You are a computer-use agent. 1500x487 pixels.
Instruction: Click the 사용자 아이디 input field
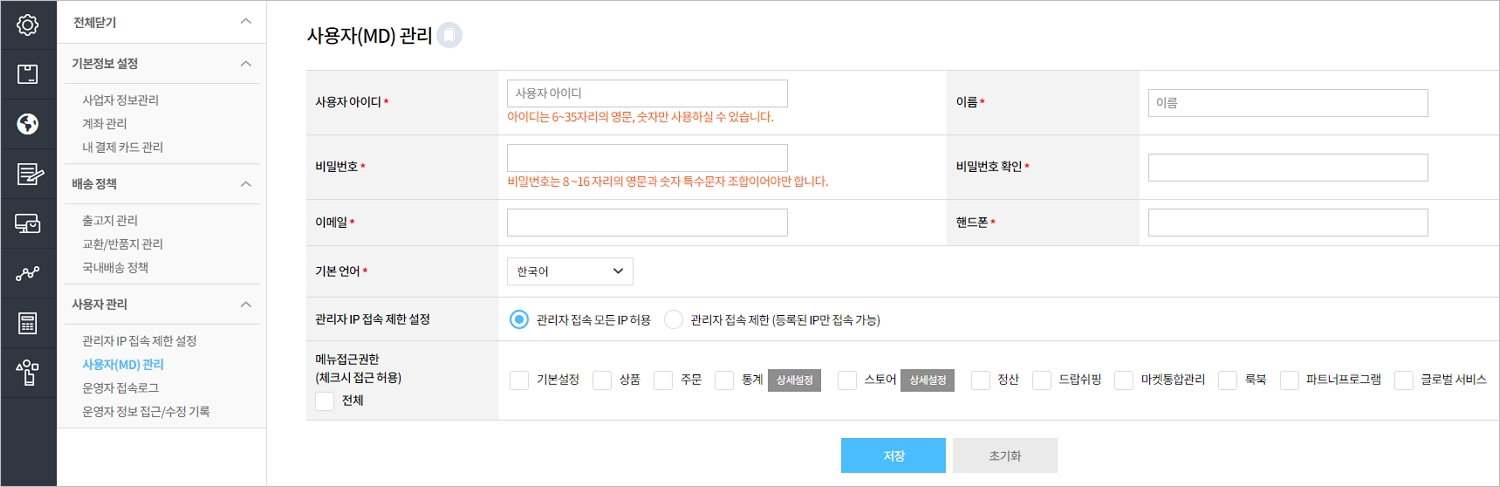coord(647,93)
